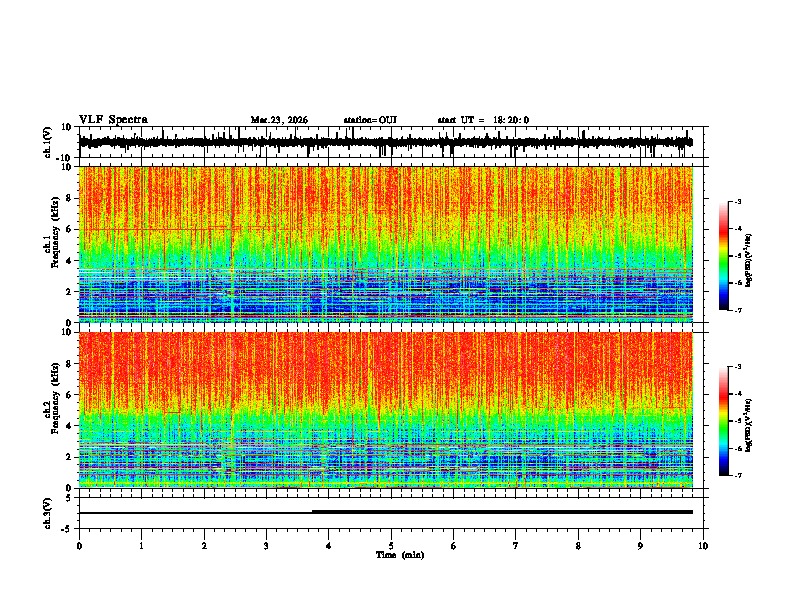This screenshot has width=792, height=612.
Task: Click the "station=OUI" header label
Action: (x=370, y=120)
